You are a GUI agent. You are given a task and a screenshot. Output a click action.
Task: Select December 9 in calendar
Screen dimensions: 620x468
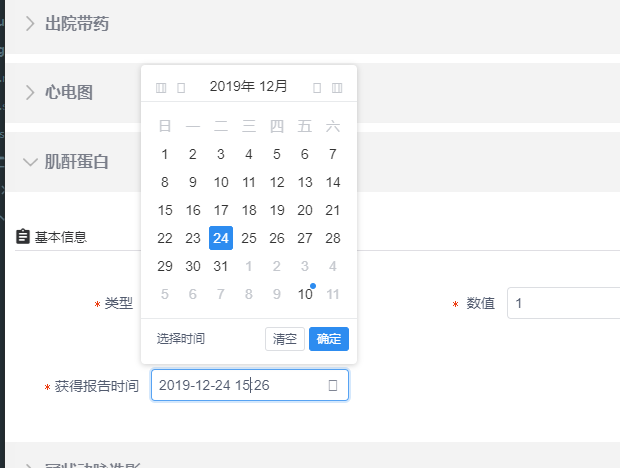pos(193,182)
